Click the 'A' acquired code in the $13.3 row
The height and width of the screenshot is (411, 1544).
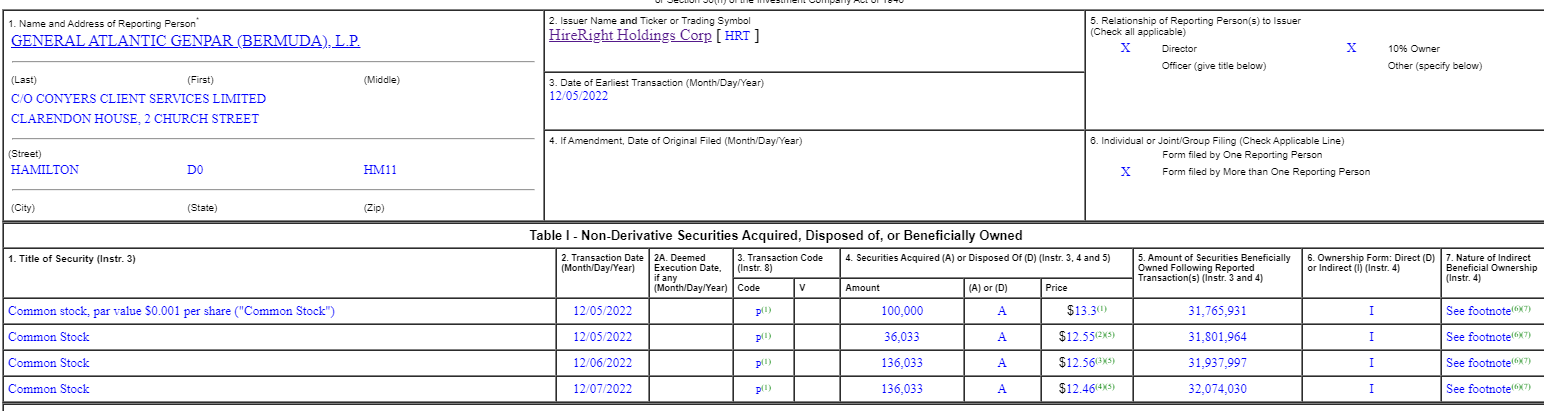coord(1001,311)
